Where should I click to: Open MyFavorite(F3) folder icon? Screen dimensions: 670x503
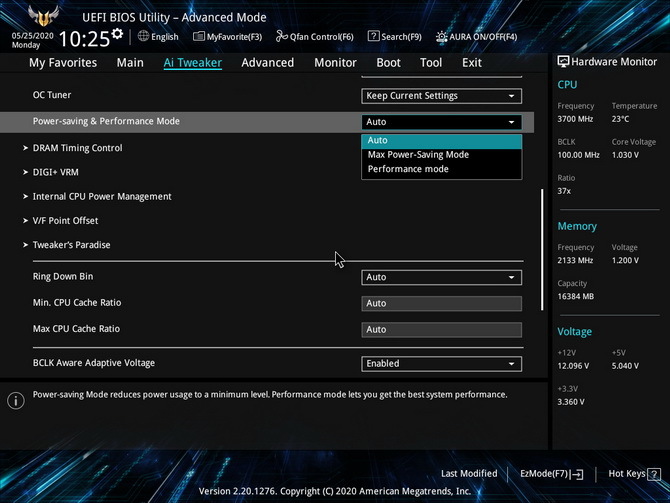pos(198,36)
